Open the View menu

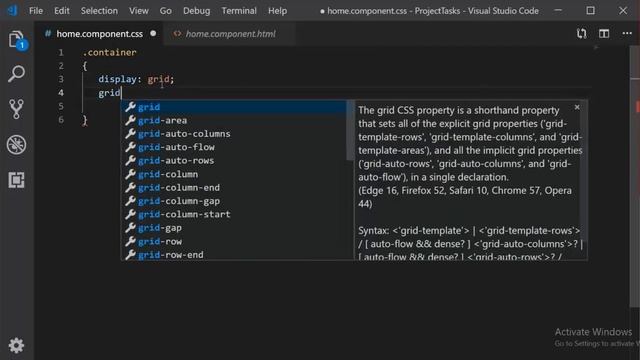point(139,11)
